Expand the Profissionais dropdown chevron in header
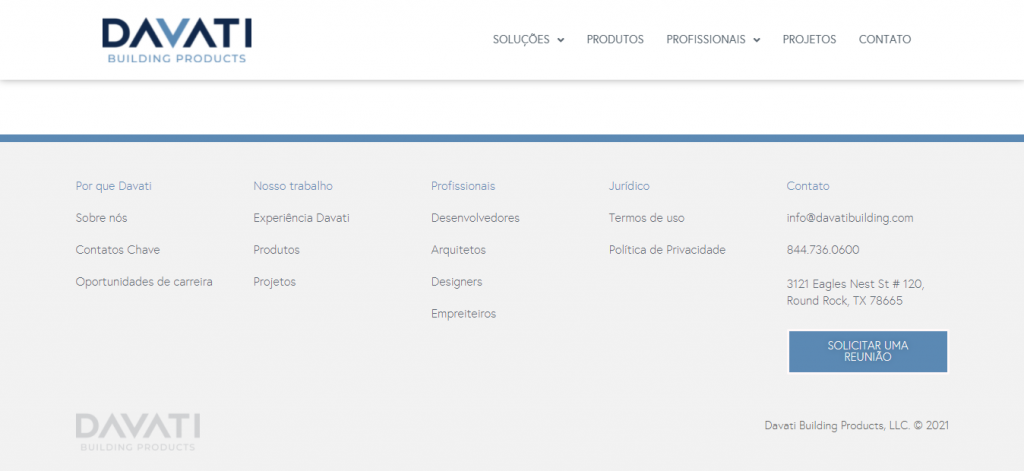Viewport: 1024px width, 471px height. 756,40
